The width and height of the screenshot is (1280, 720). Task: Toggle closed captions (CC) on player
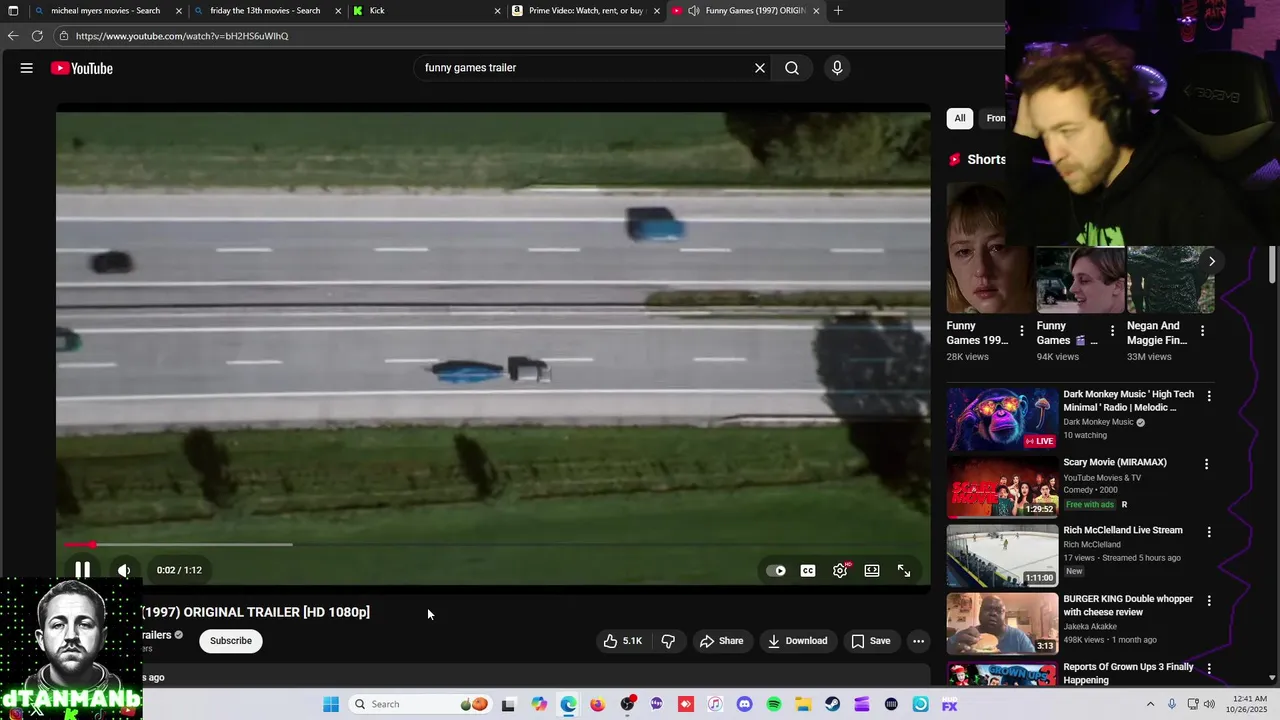(808, 570)
